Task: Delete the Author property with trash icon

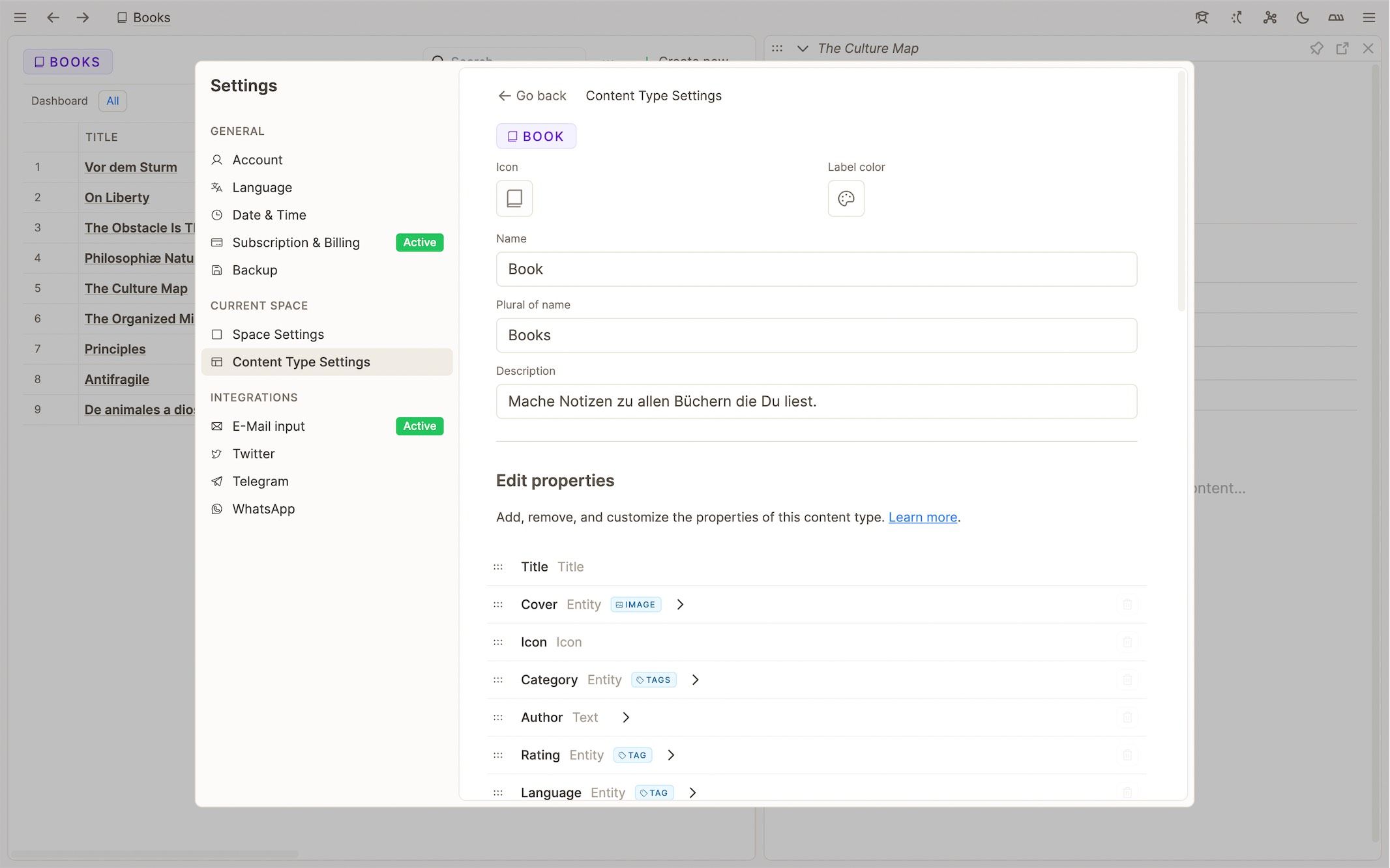Action: click(1127, 717)
